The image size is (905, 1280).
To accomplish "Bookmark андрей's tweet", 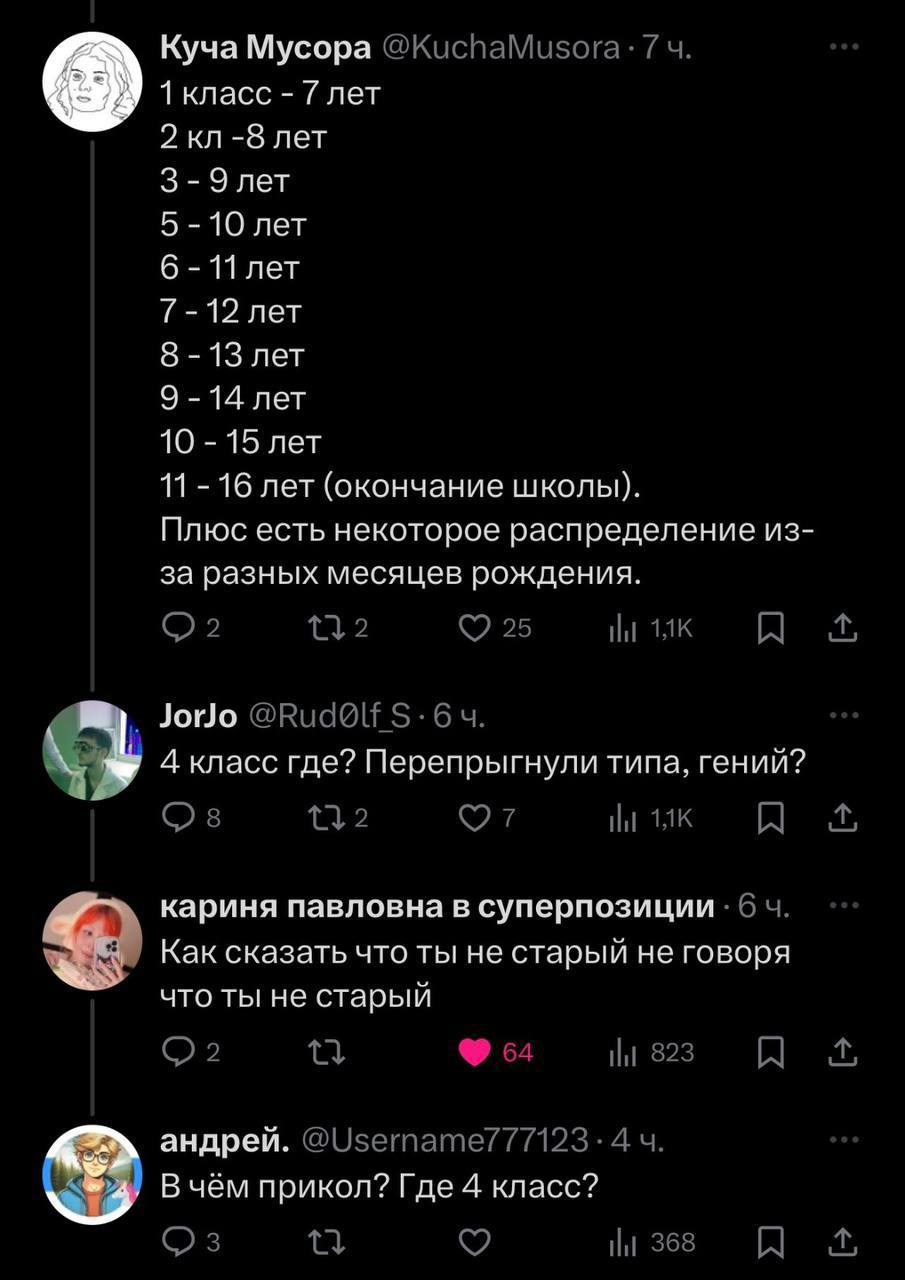I will tap(769, 1242).
